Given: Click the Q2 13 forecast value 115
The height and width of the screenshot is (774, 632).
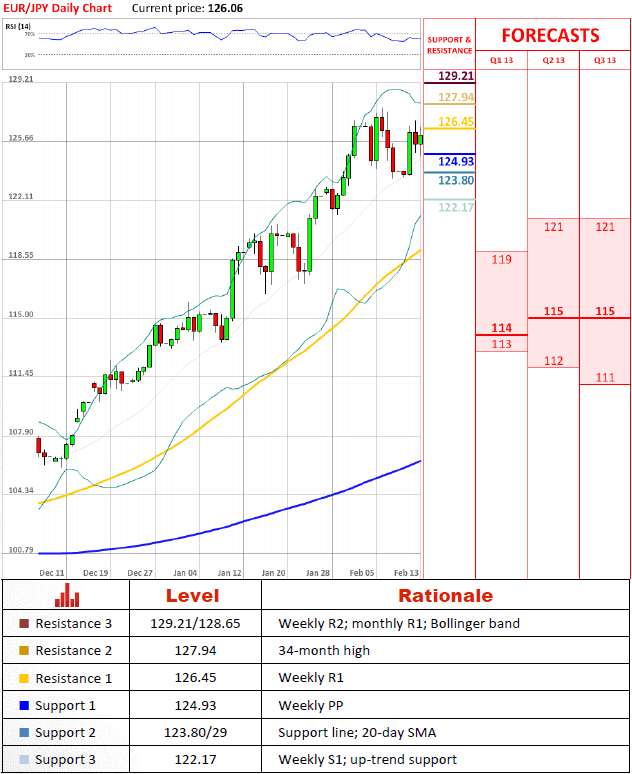Looking at the screenshot, I should click(553, 311).
